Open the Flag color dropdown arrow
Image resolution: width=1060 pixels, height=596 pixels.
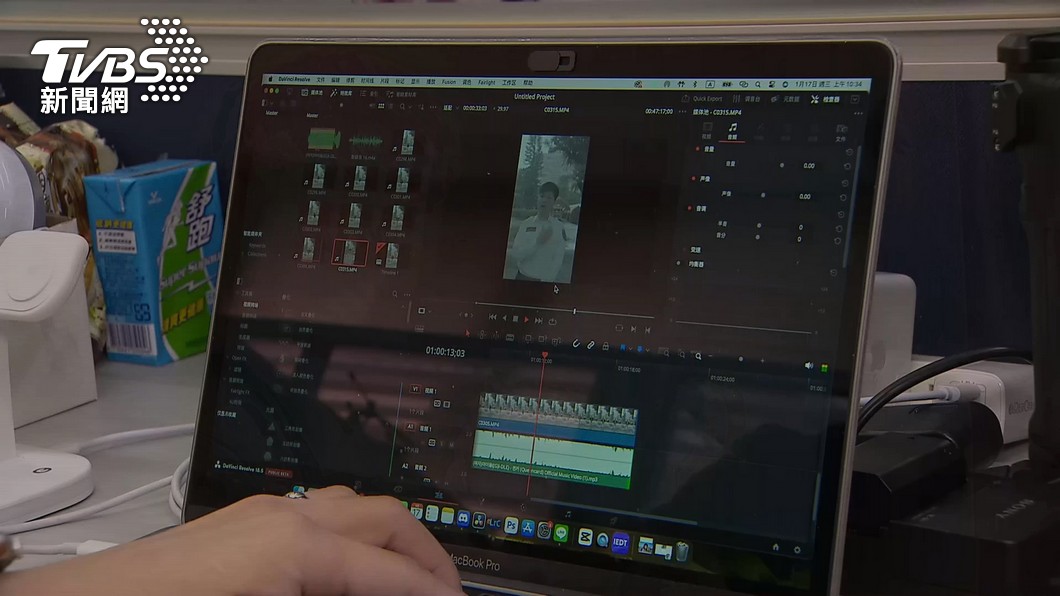629,349
